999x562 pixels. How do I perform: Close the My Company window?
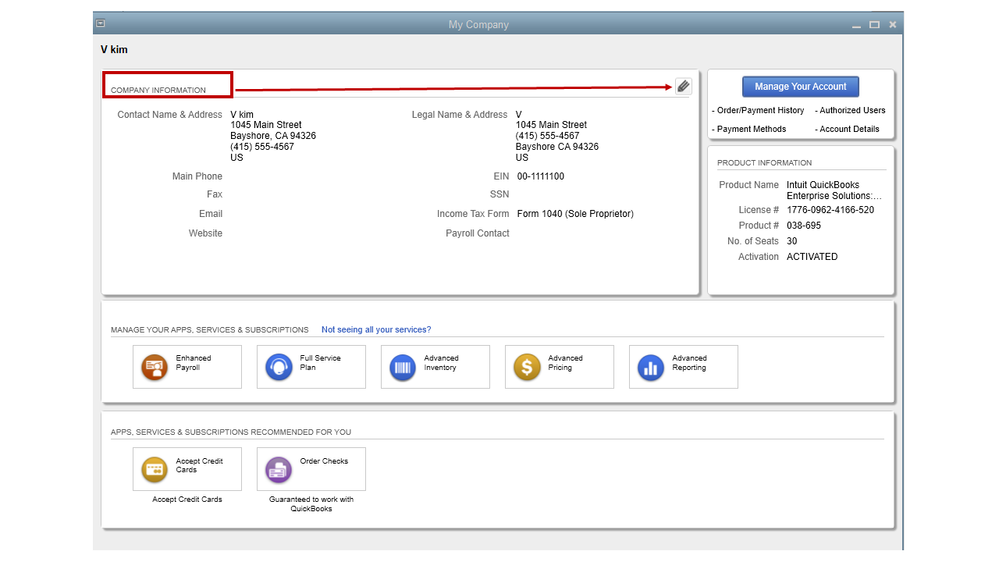tap(893, 25)
